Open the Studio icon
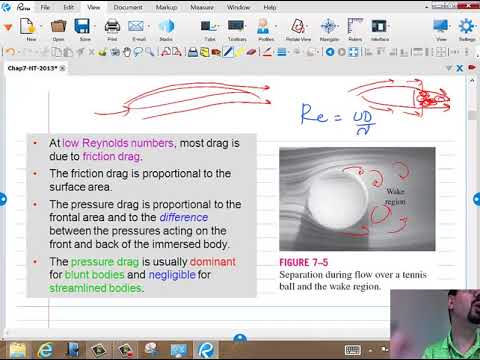The height and width of the screenshot is (360, 480). 166,26
